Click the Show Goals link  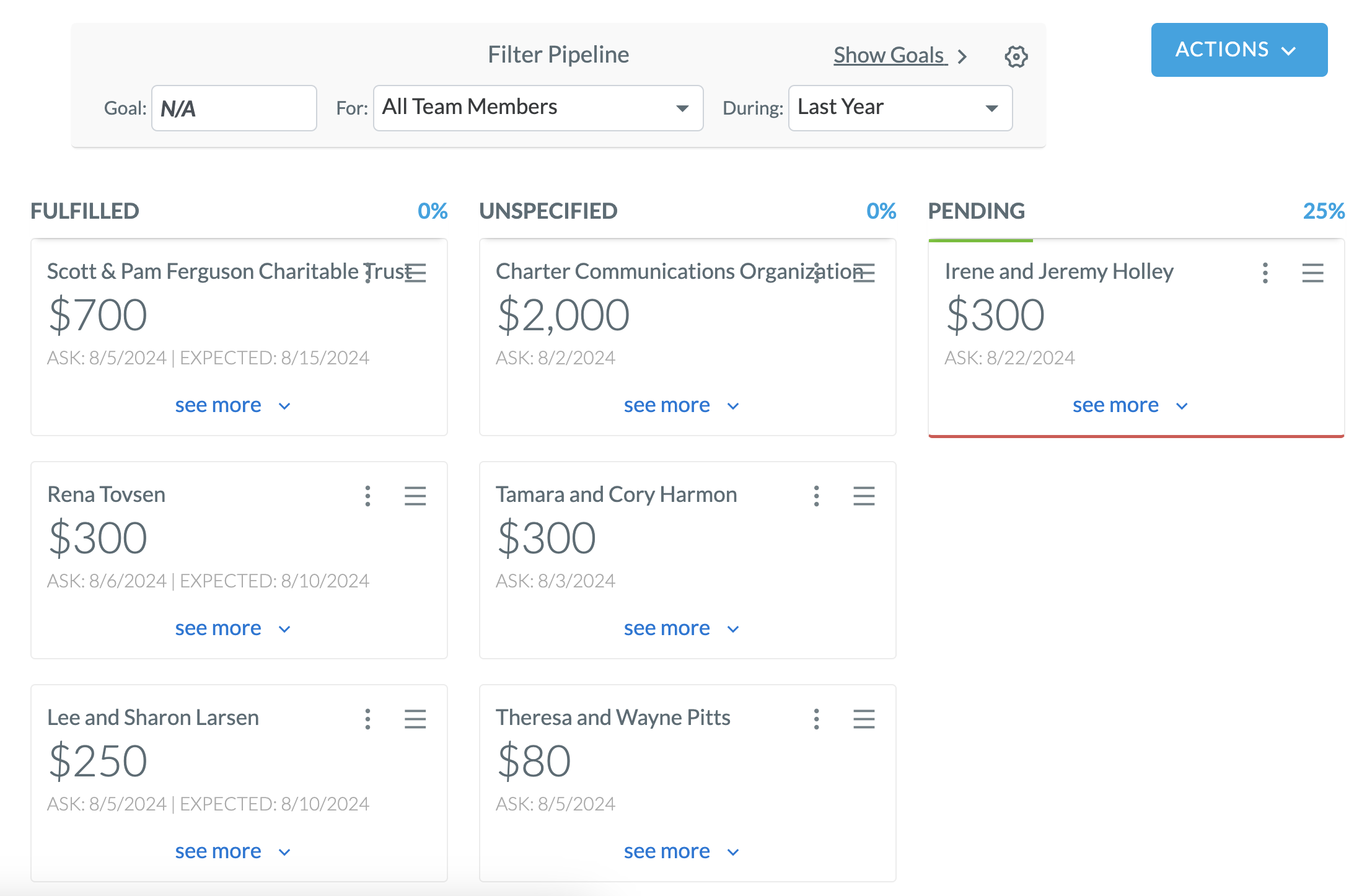[890, 55]
